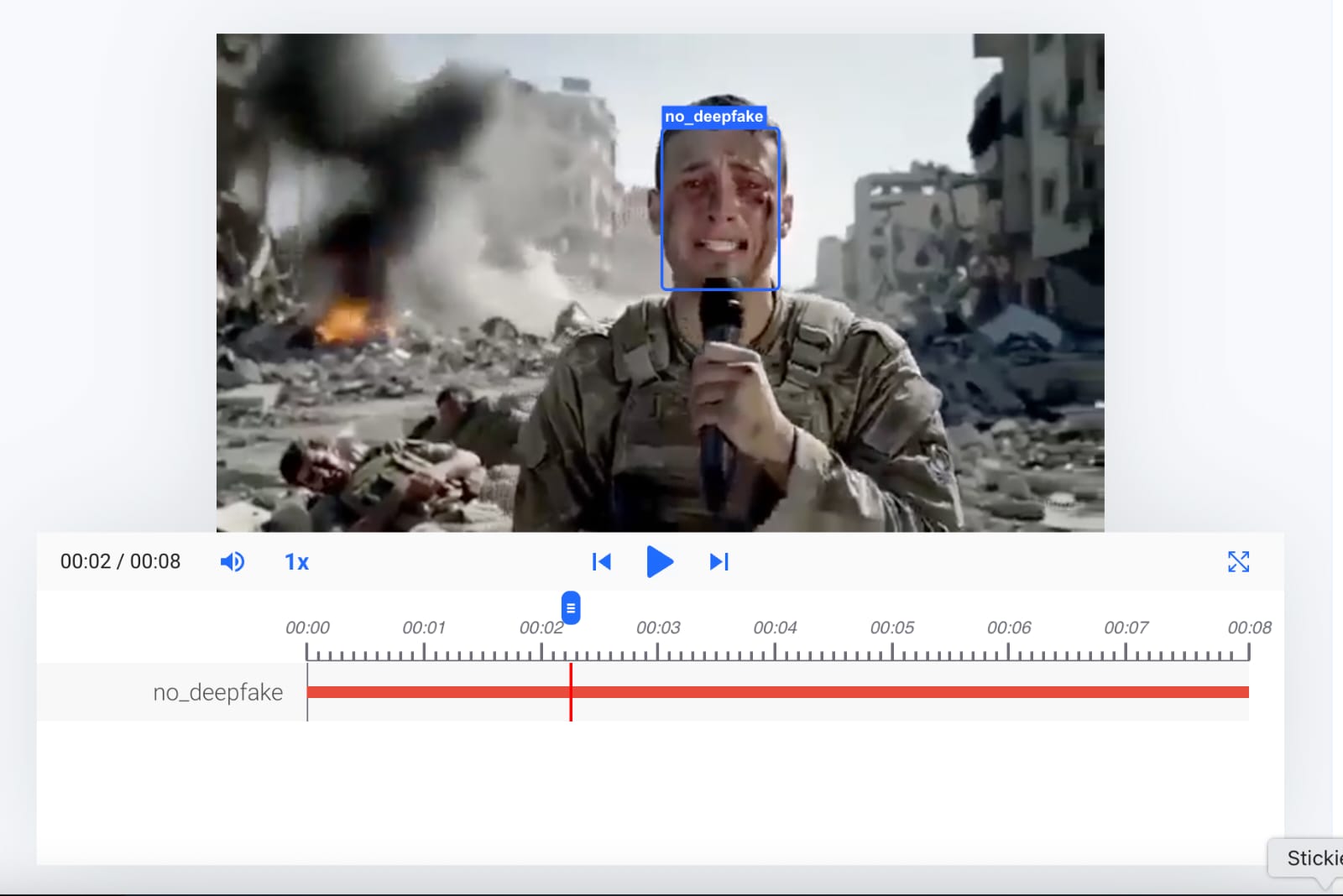
Task: Click the 00:08 end mark on the ruler
Action: coord(1249,628)
